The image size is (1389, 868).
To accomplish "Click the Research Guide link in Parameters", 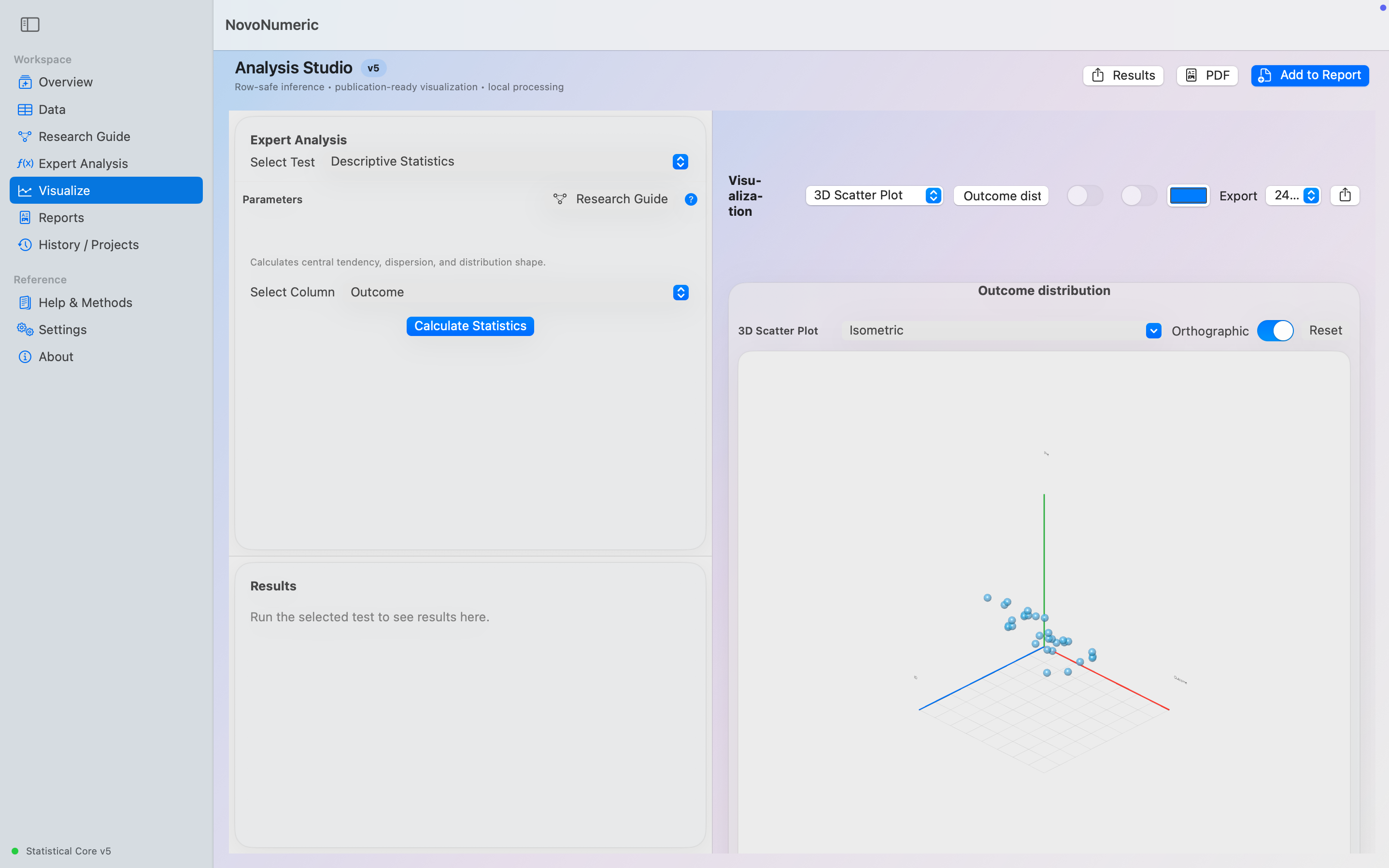I will point(610,199).
